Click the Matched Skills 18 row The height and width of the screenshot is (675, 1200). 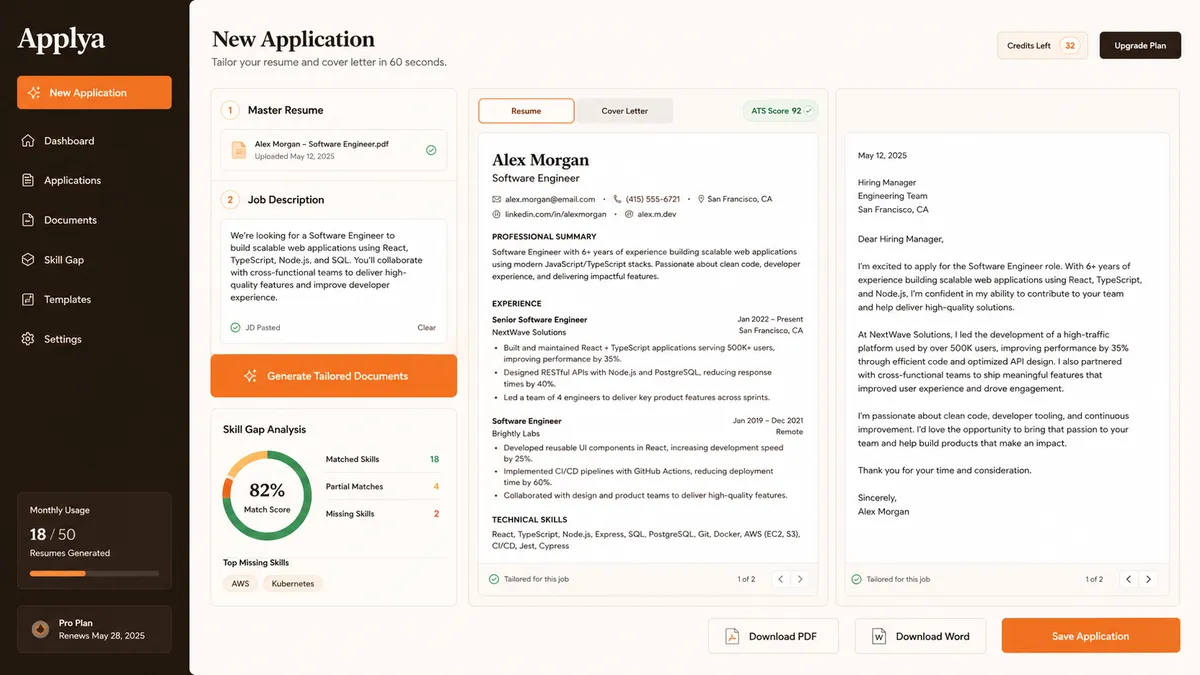coord(382,459)
